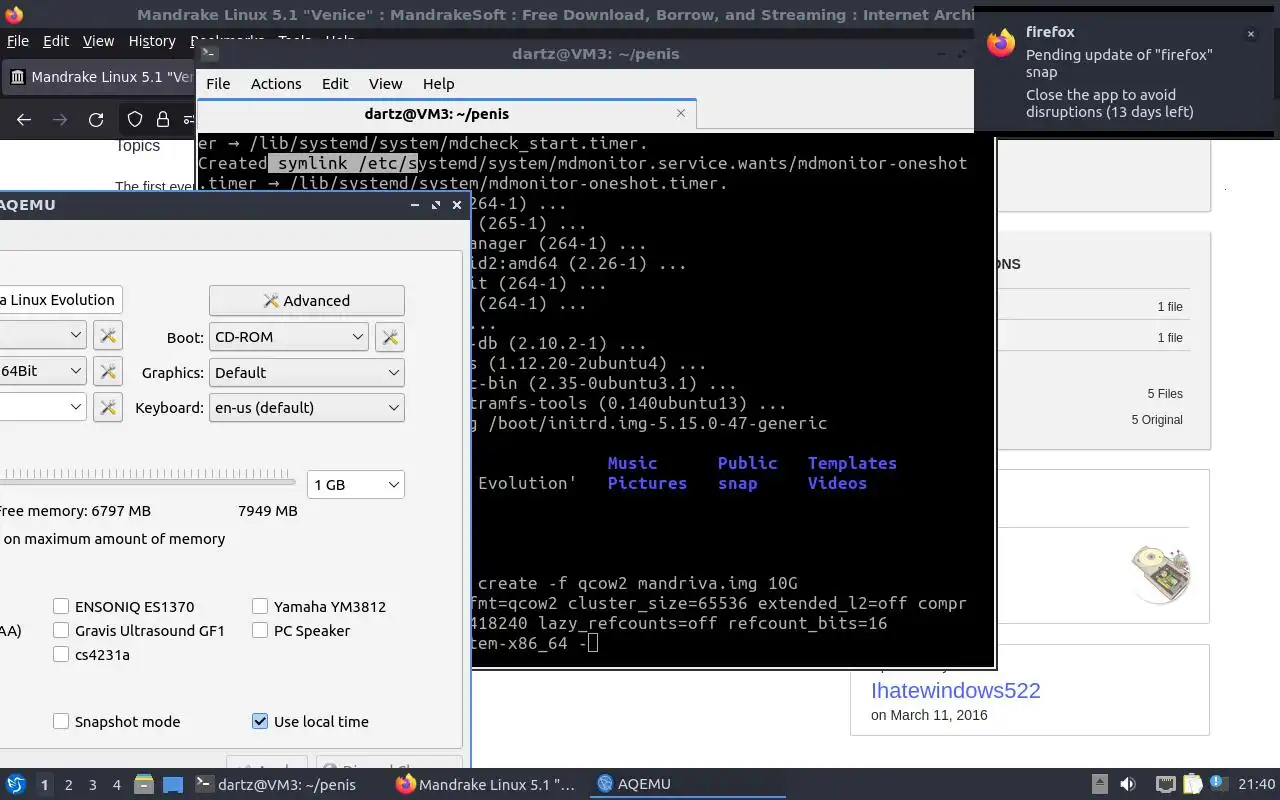Image resolution: width=1280 pixels, height=800 pixels.
Task: Open the volume control in tray
Action: point(1128,784)
